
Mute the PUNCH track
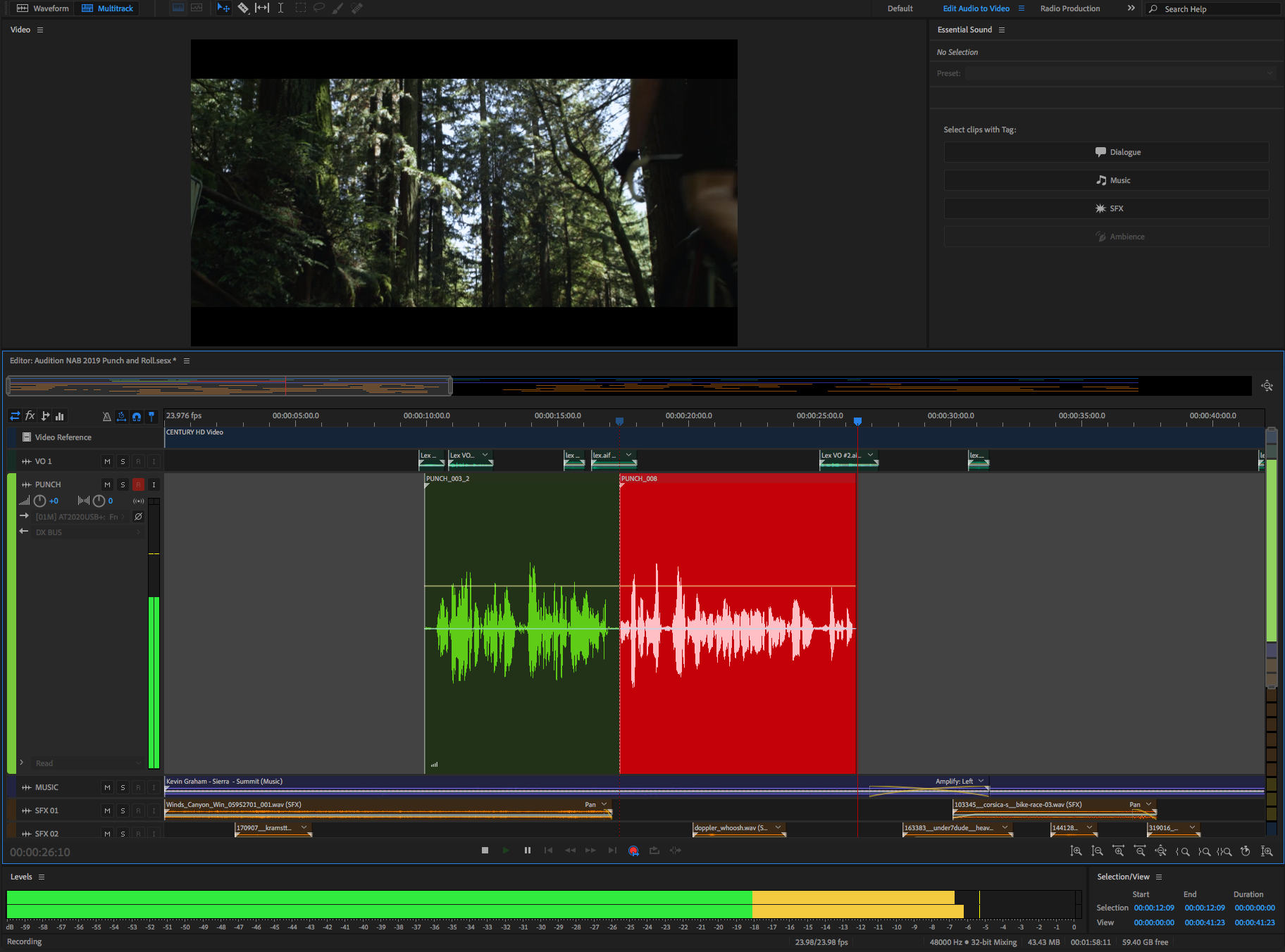pos(107,484)
